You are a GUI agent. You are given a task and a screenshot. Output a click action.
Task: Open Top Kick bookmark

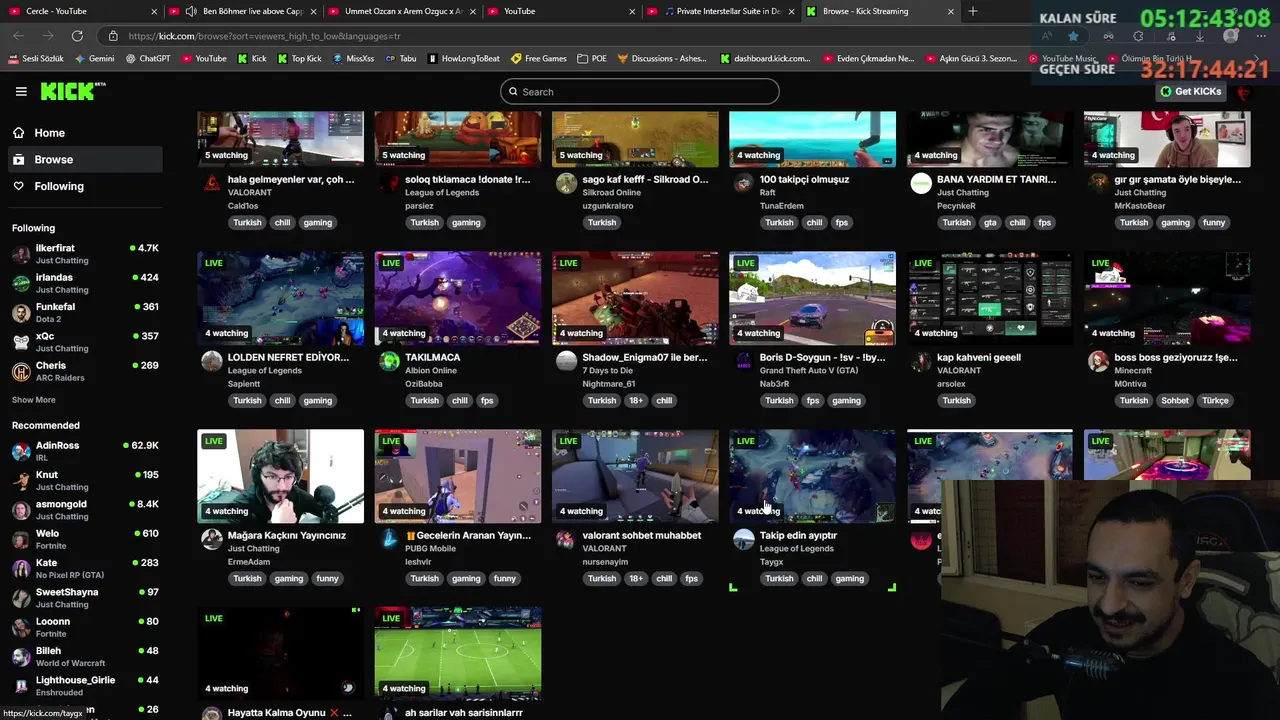(x=299, y=59)
